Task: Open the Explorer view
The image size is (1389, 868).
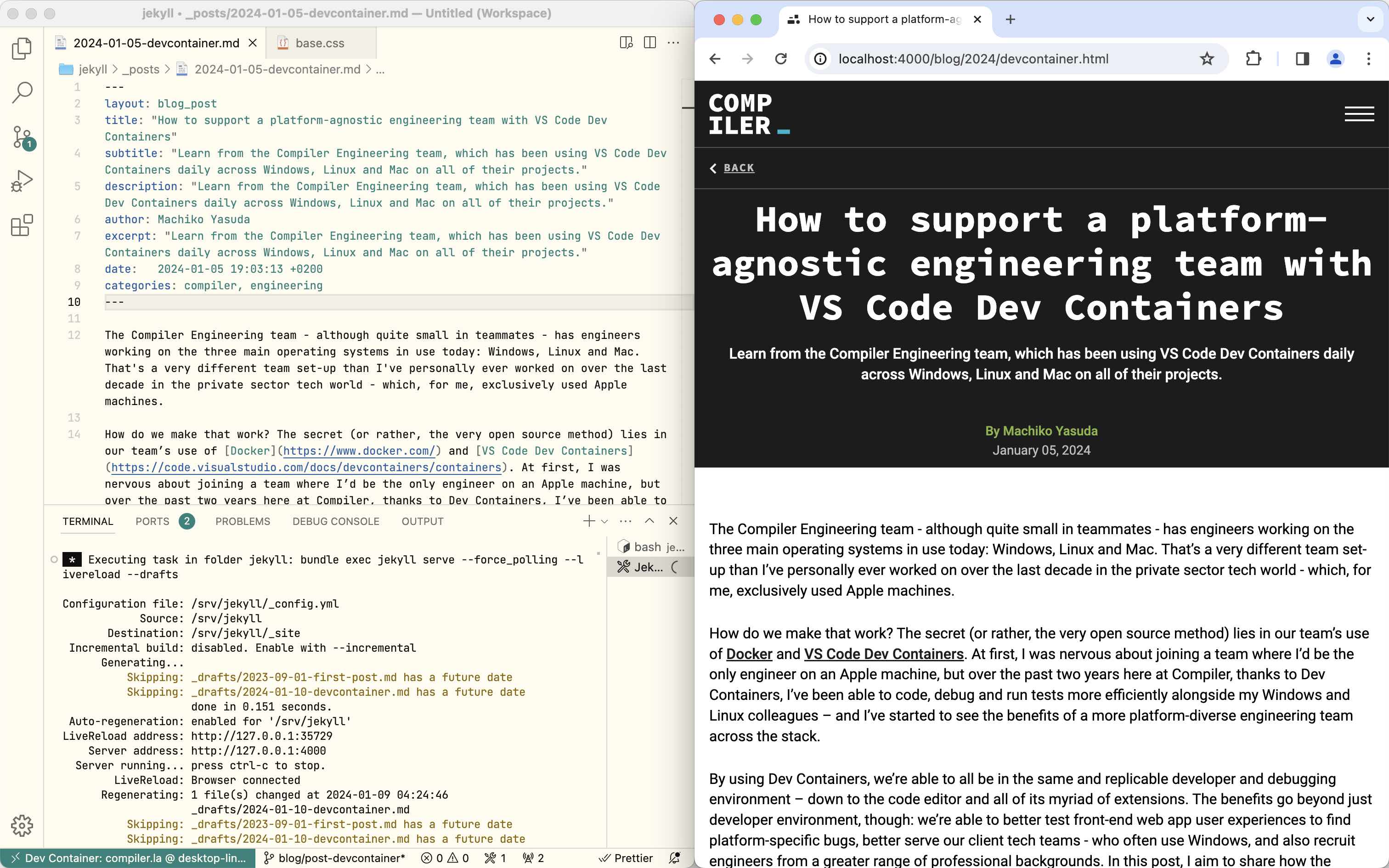Action: click(x=21, y=48)
